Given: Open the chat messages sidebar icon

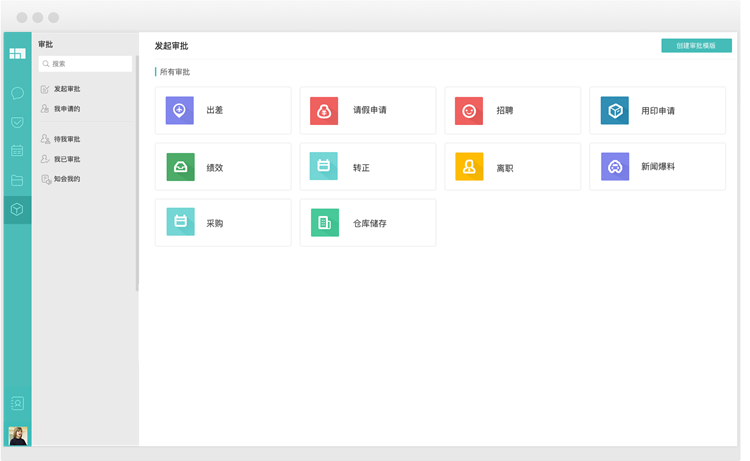Looking at the screenshot, I should click(17, 93).
